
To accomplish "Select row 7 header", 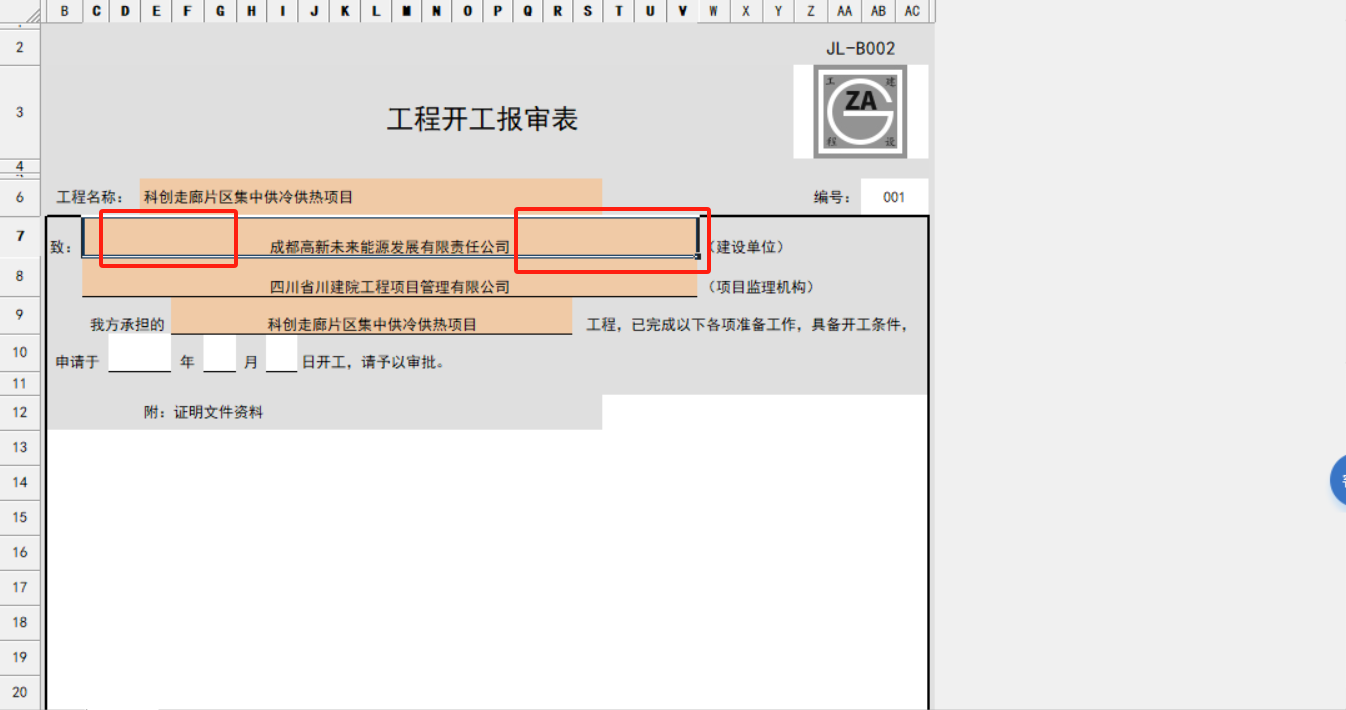I will tap(20, 236).
